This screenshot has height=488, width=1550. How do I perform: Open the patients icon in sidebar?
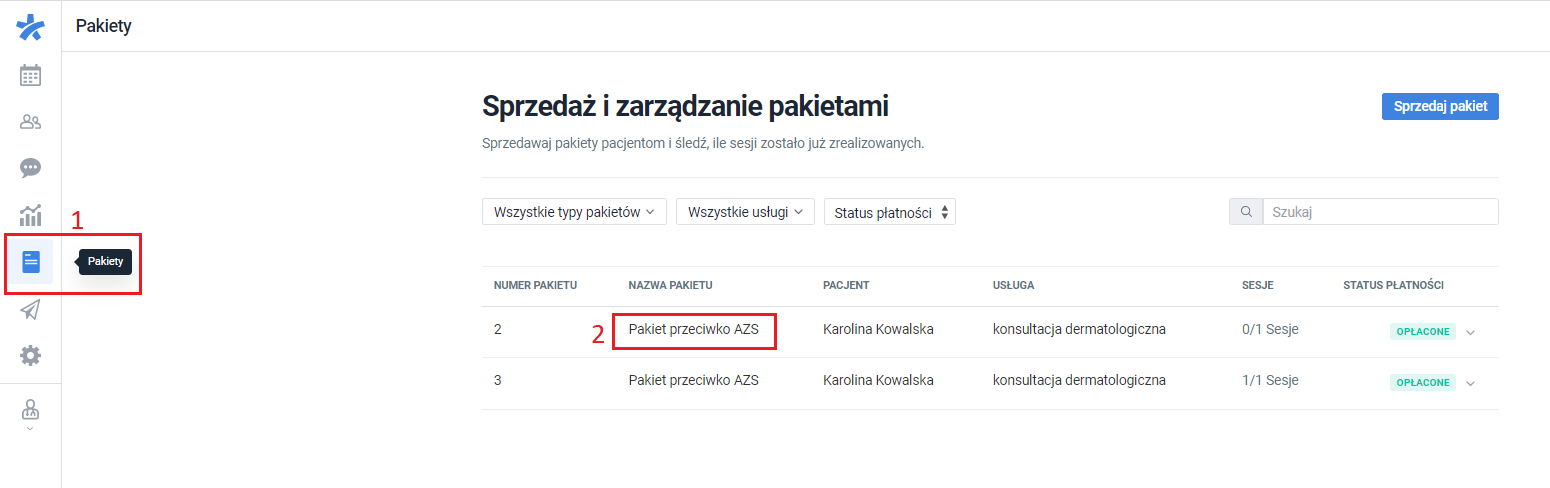tap(31, 122)
